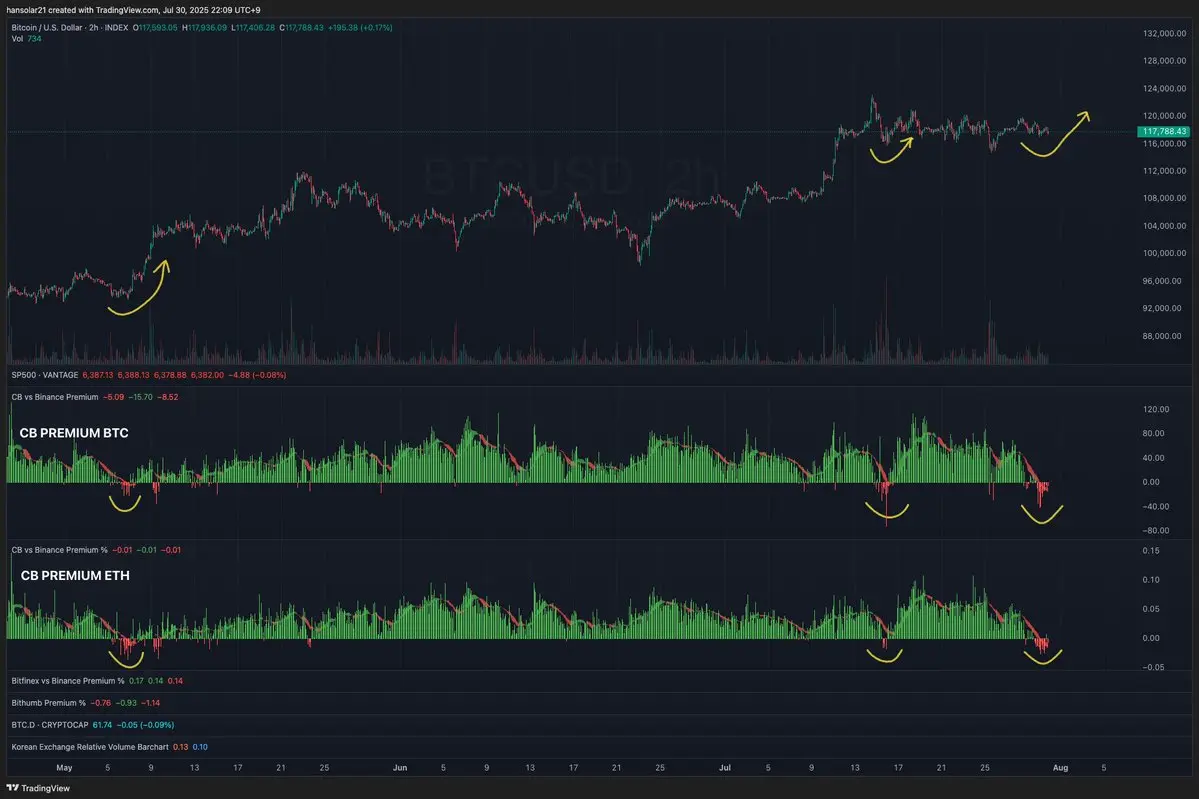
Task: Click the 108,000.00 price axis label
Action: [x=1164, y=198]
